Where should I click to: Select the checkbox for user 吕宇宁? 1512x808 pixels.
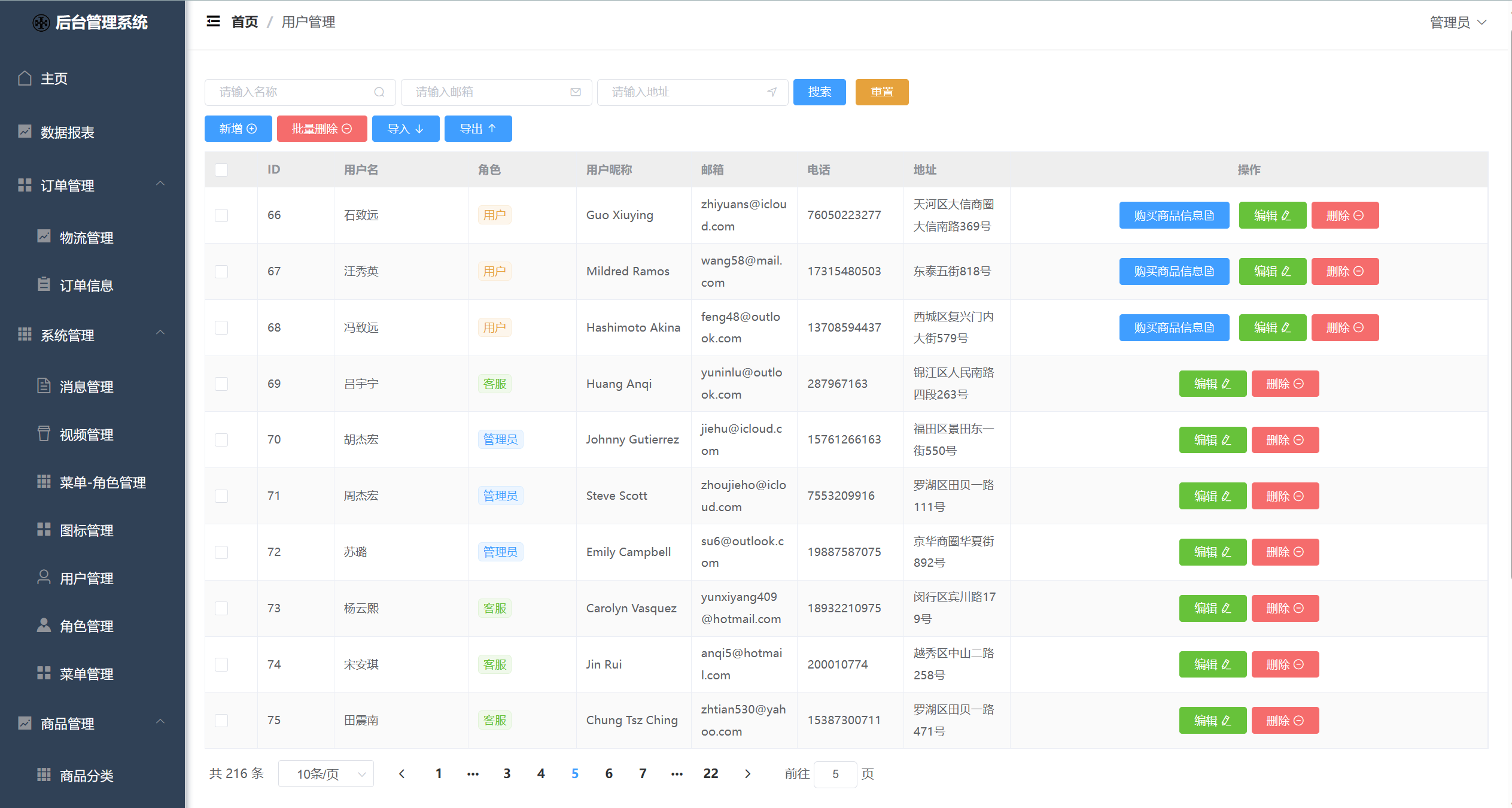point(221,384)
